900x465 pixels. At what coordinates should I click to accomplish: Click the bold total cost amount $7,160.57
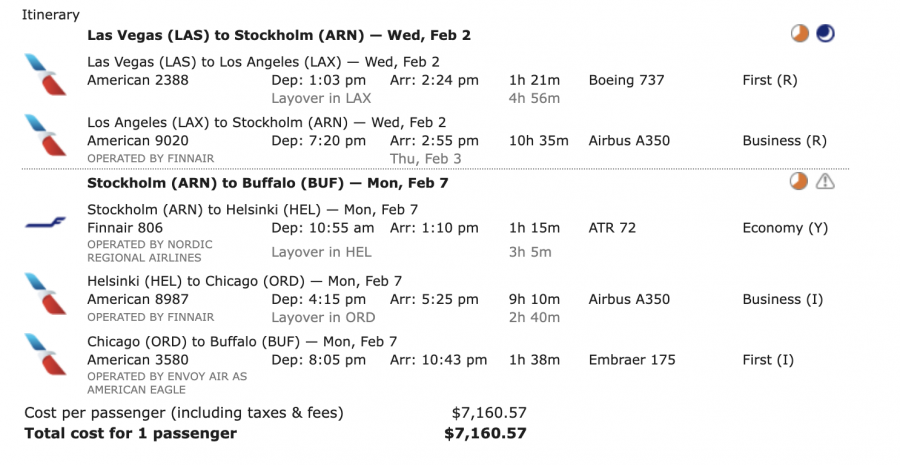pos(485,433)
